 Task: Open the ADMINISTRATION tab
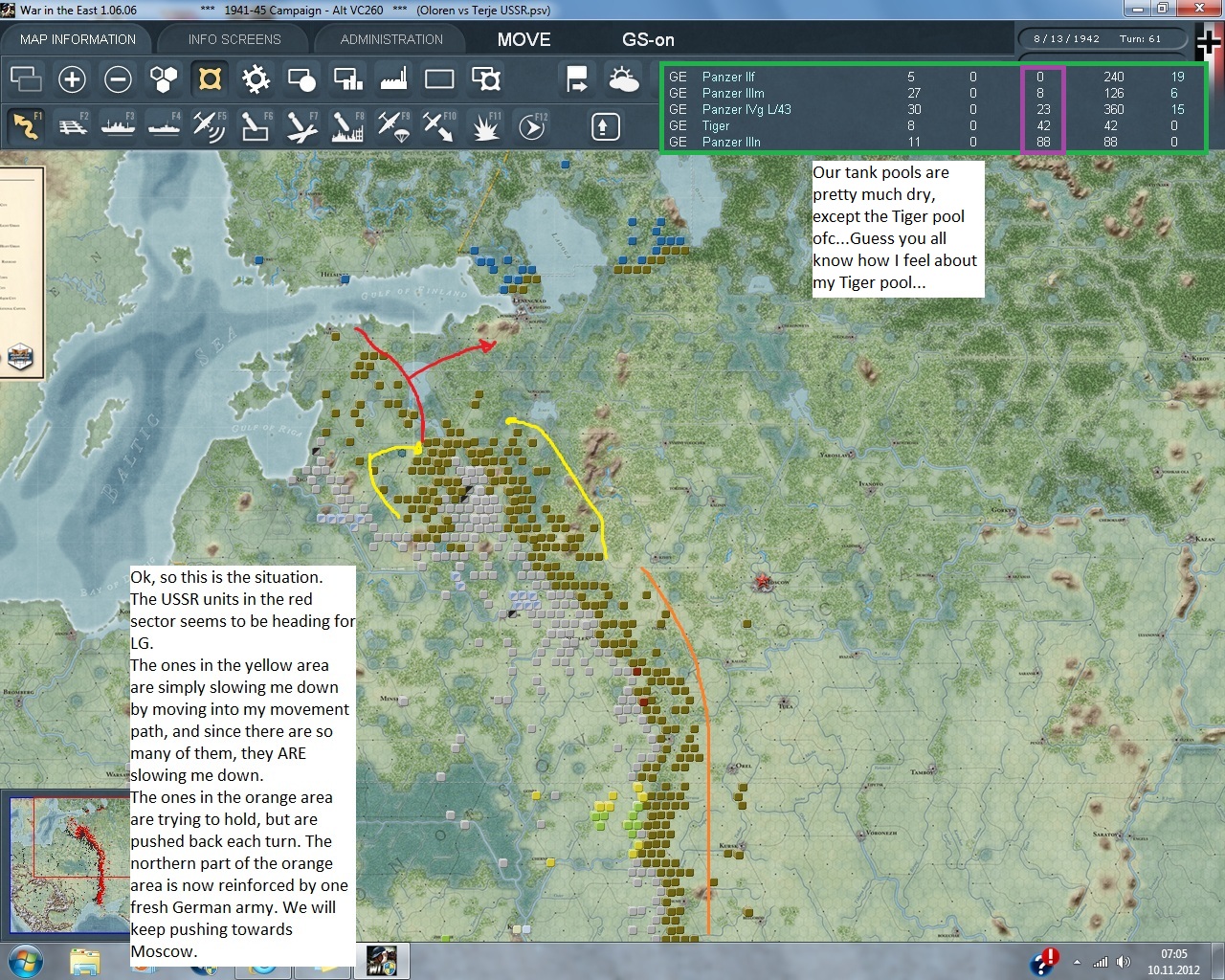pyautogui.click(x=391, y=39)
